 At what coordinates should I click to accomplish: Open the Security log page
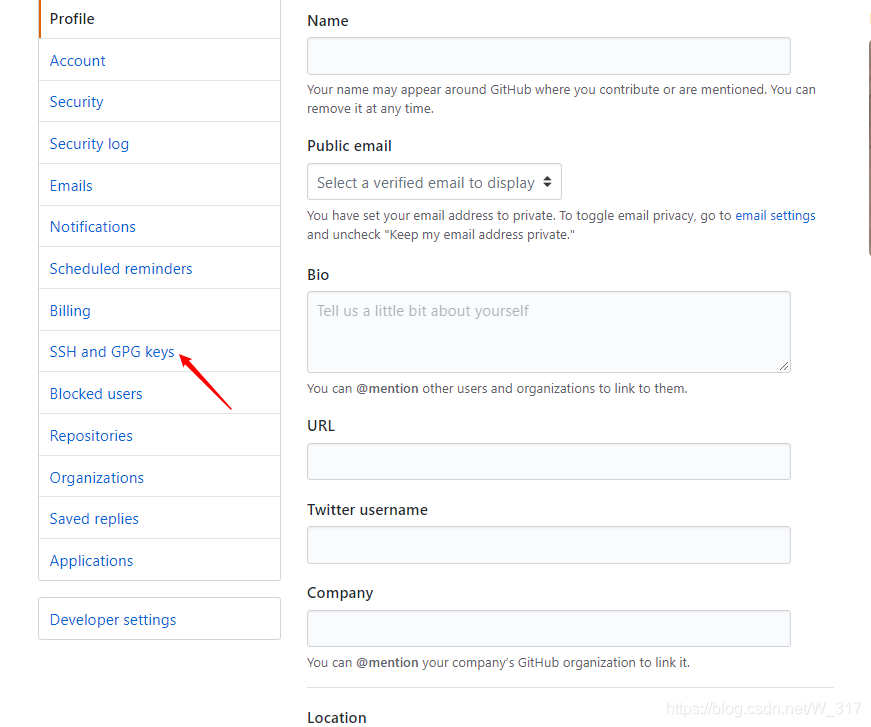pos(89,144)
